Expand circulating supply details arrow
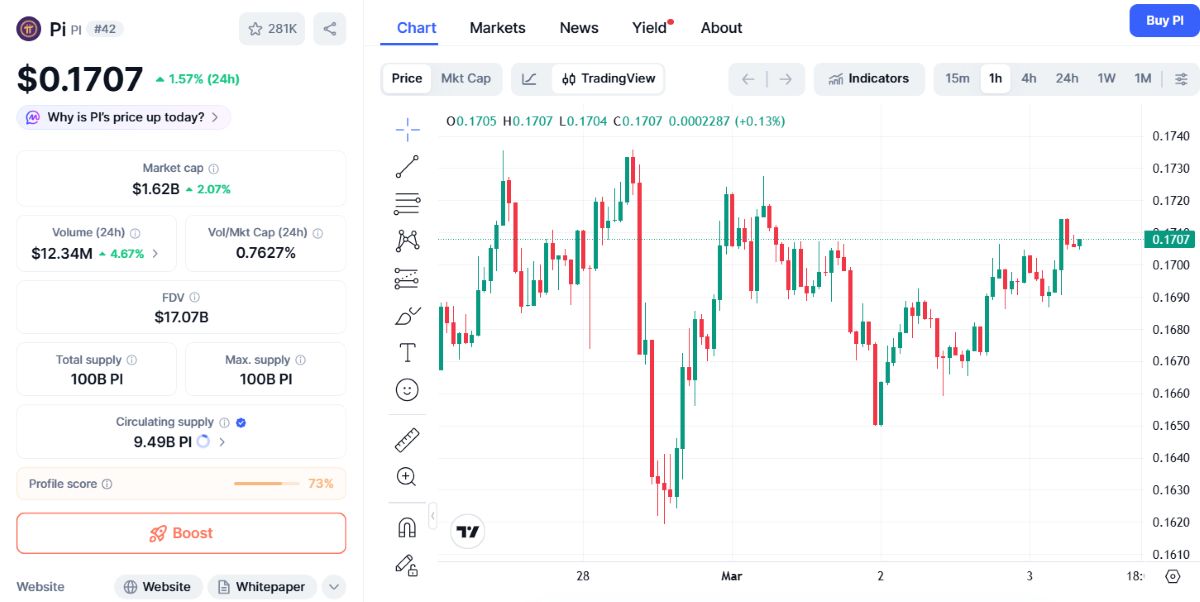 pos(222,441)
